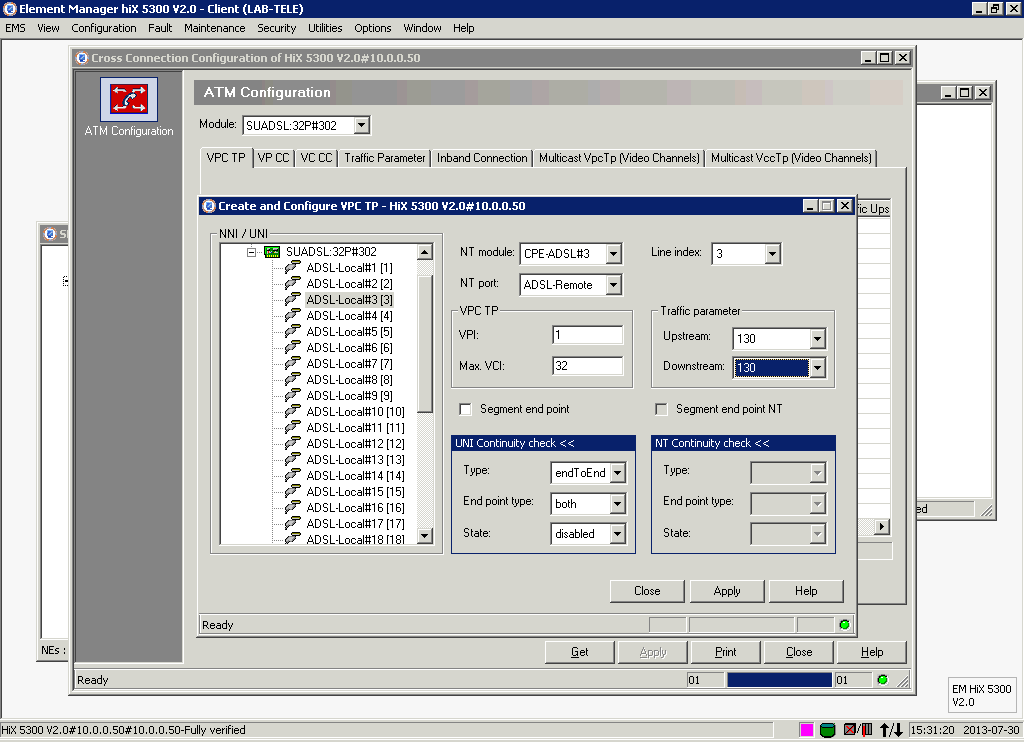Click the port icon beside ADSL-Local#2 [2]
The height and width of the screenshot is (742, 1024).
click(293, 283)
